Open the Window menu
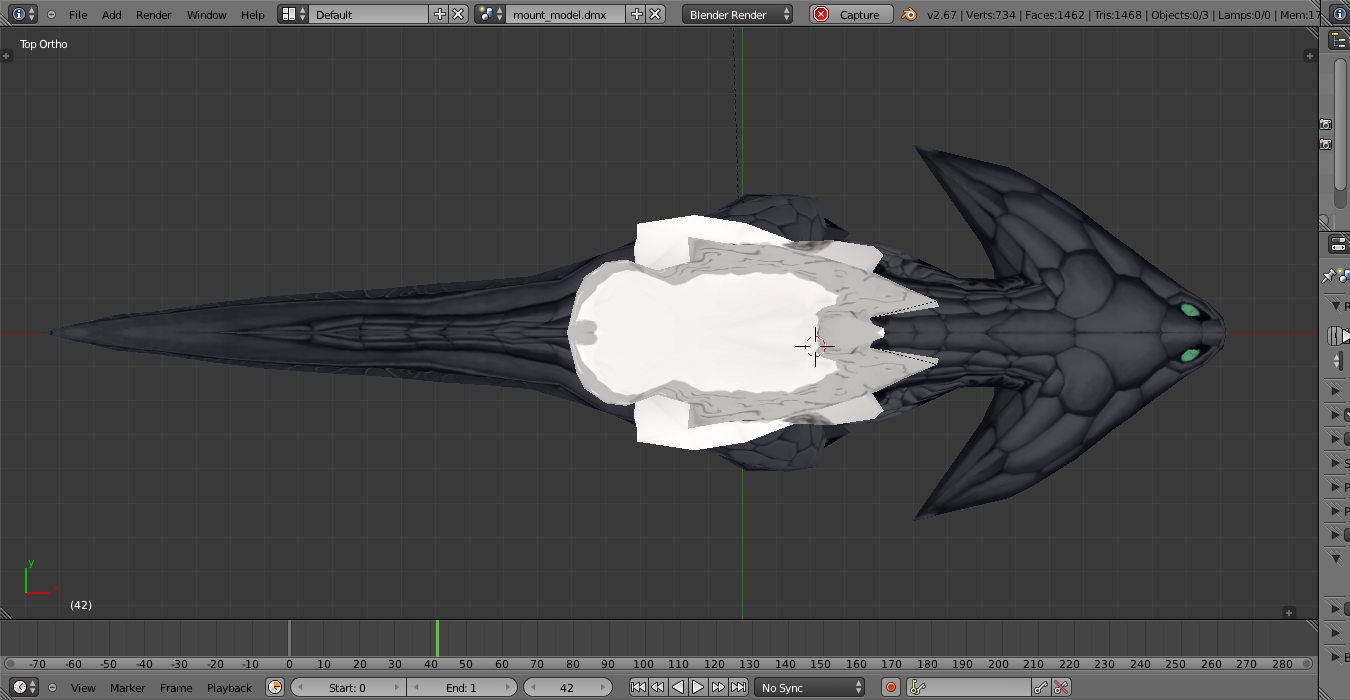Screen dimensions: 1350x700 [x=207, y=14]
